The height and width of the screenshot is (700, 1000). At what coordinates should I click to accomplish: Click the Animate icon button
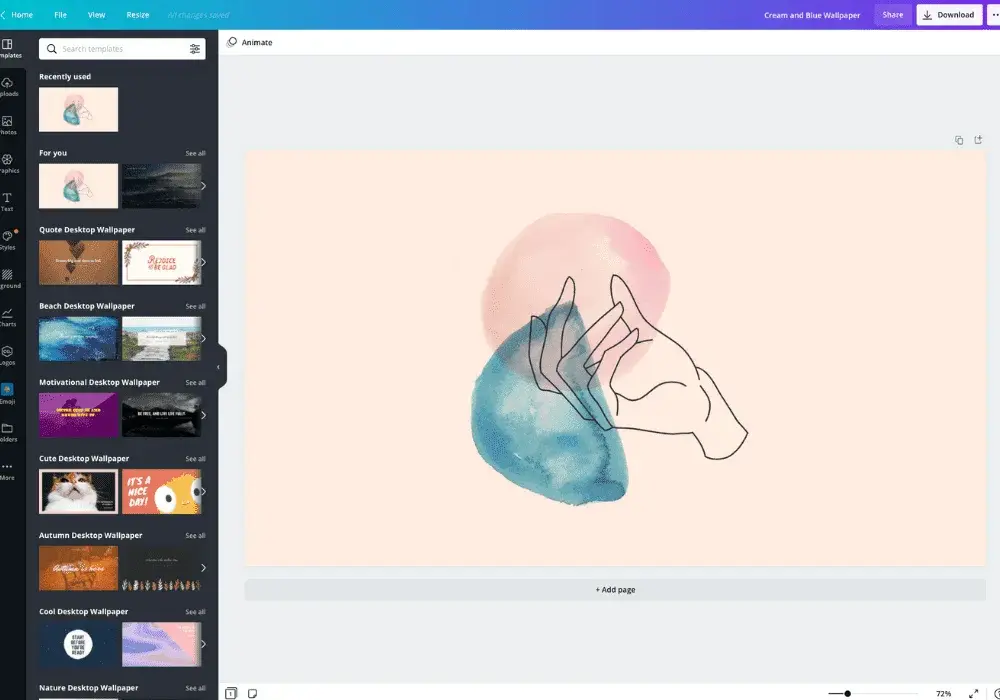(232, 42)
